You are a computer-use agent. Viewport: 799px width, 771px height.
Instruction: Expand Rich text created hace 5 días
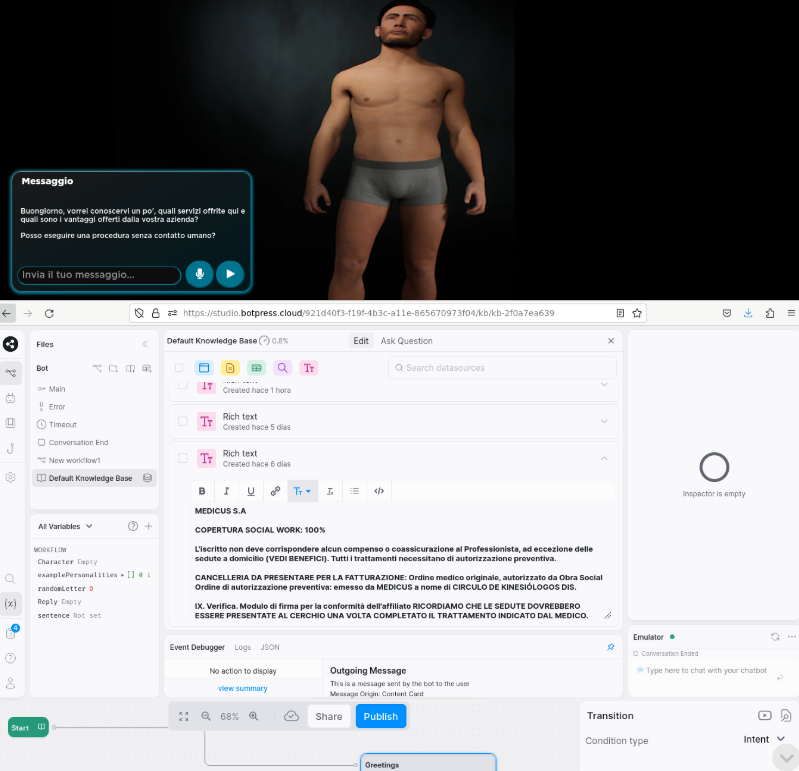click(x=604, y=421)
